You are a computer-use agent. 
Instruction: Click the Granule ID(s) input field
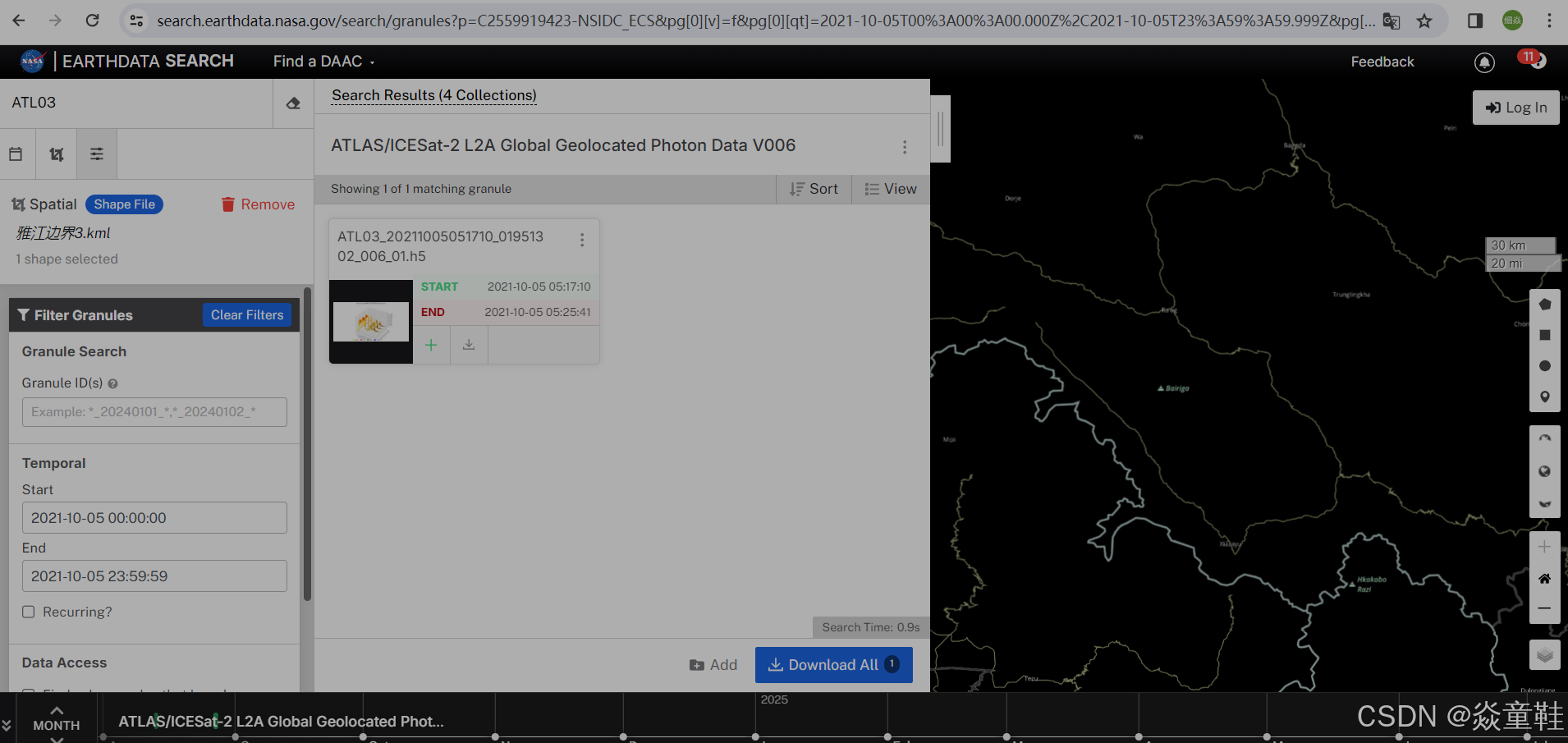point(154,412)
